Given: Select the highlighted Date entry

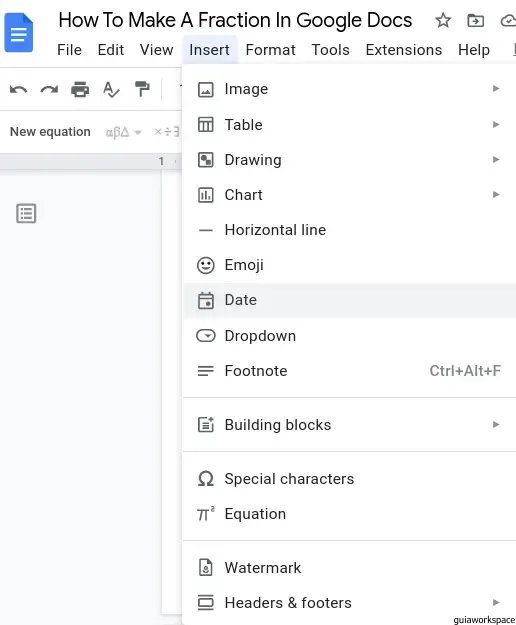Looking at the screenshot, I should [x=349, y=301].
